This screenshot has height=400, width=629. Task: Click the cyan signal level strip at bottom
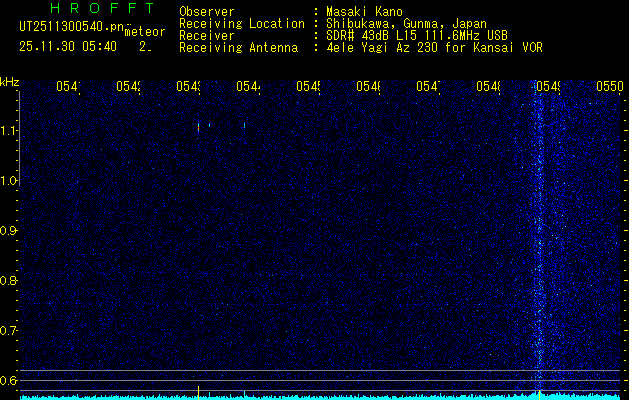click(321, 397)
